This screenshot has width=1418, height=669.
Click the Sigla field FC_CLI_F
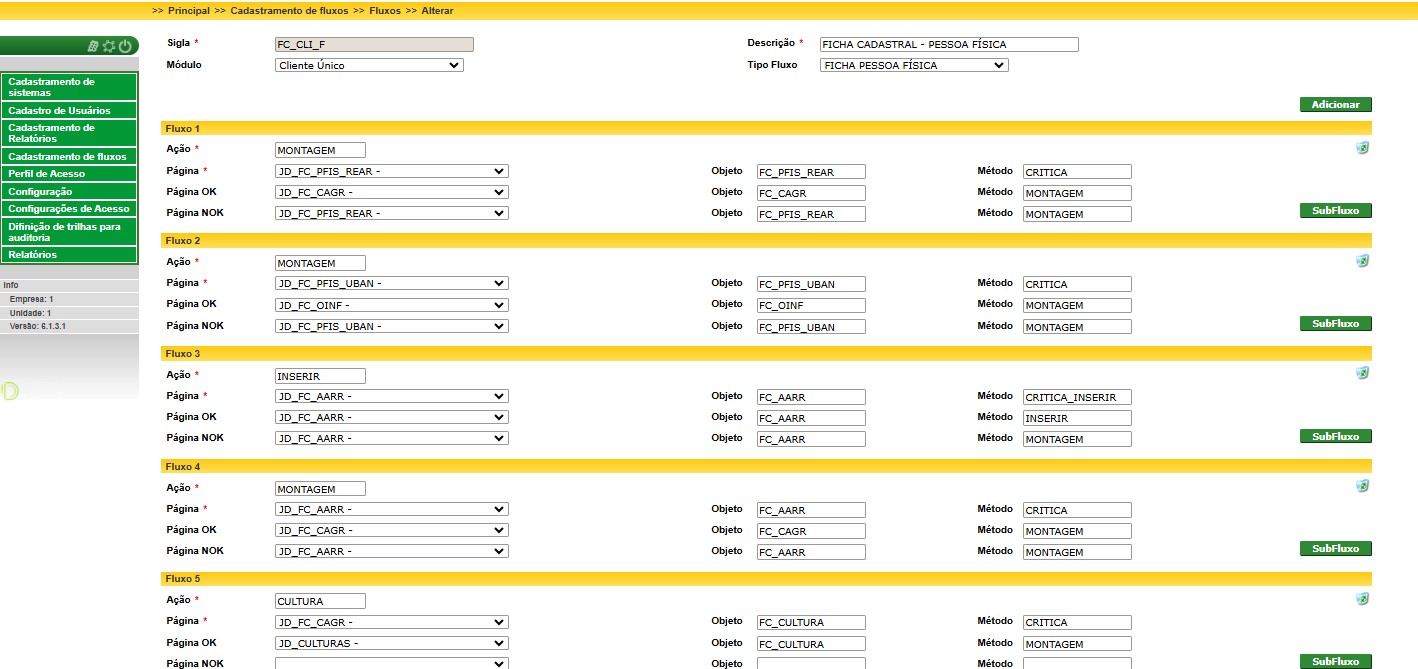point(374,44)
